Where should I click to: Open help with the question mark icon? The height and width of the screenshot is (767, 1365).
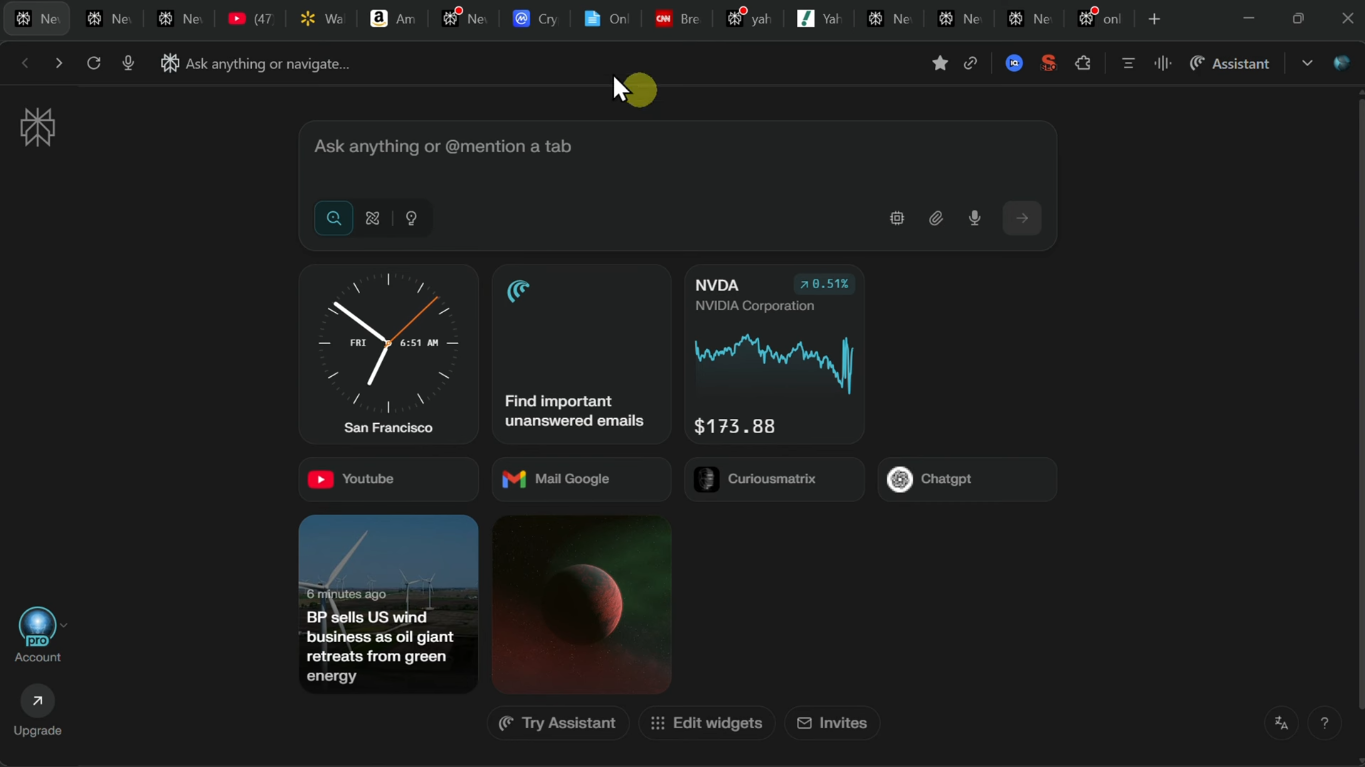coord(1325,723)
